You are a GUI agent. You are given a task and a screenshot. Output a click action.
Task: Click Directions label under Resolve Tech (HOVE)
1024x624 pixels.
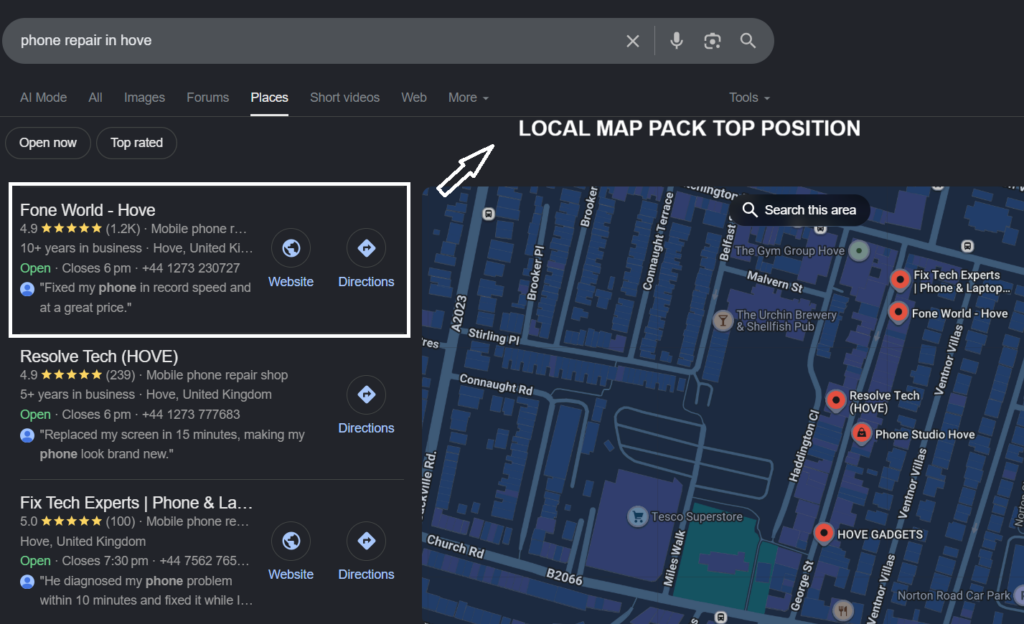tap(366, 428)
